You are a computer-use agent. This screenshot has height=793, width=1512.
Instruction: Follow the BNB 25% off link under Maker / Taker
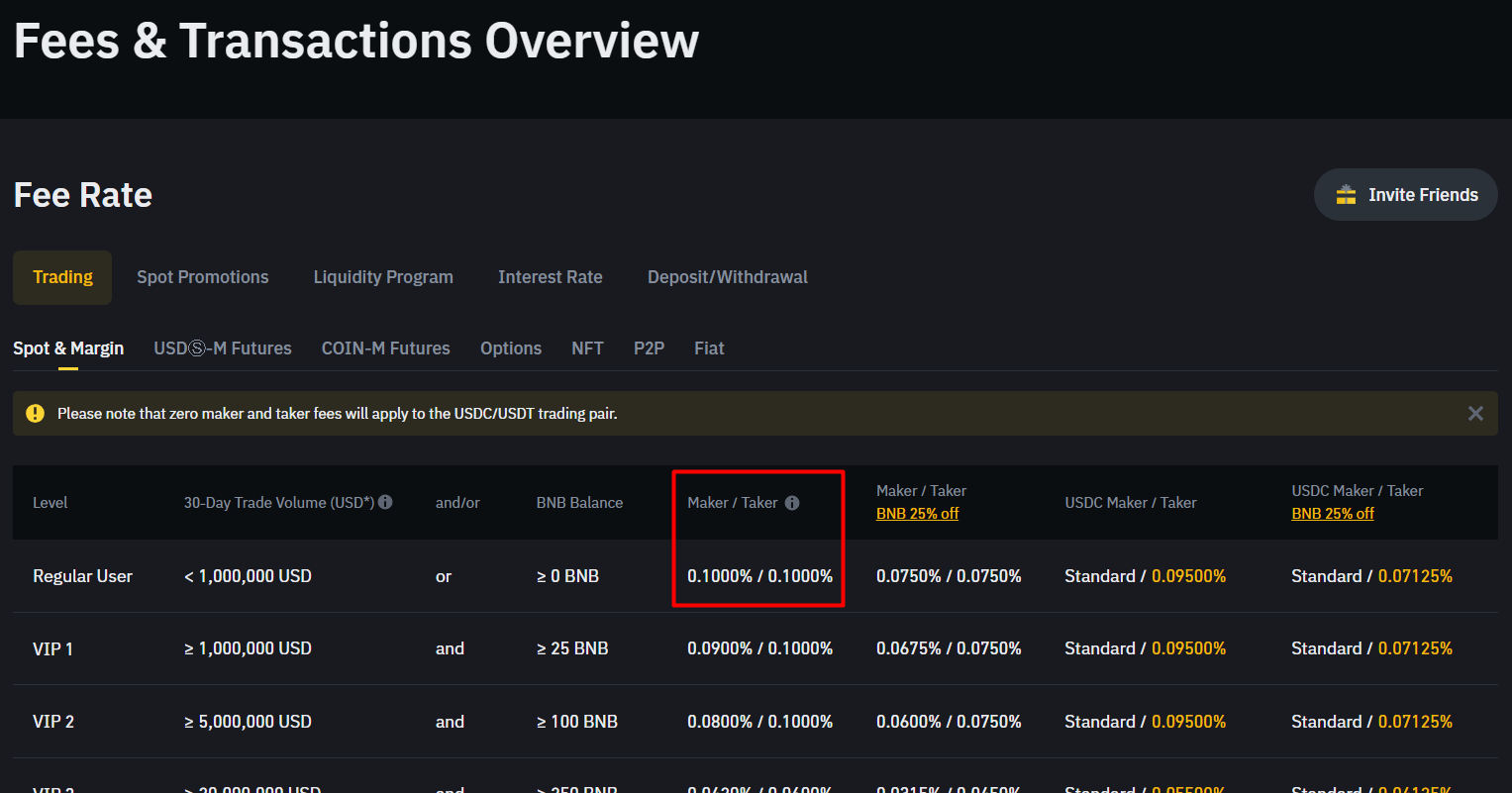(917, 514)
